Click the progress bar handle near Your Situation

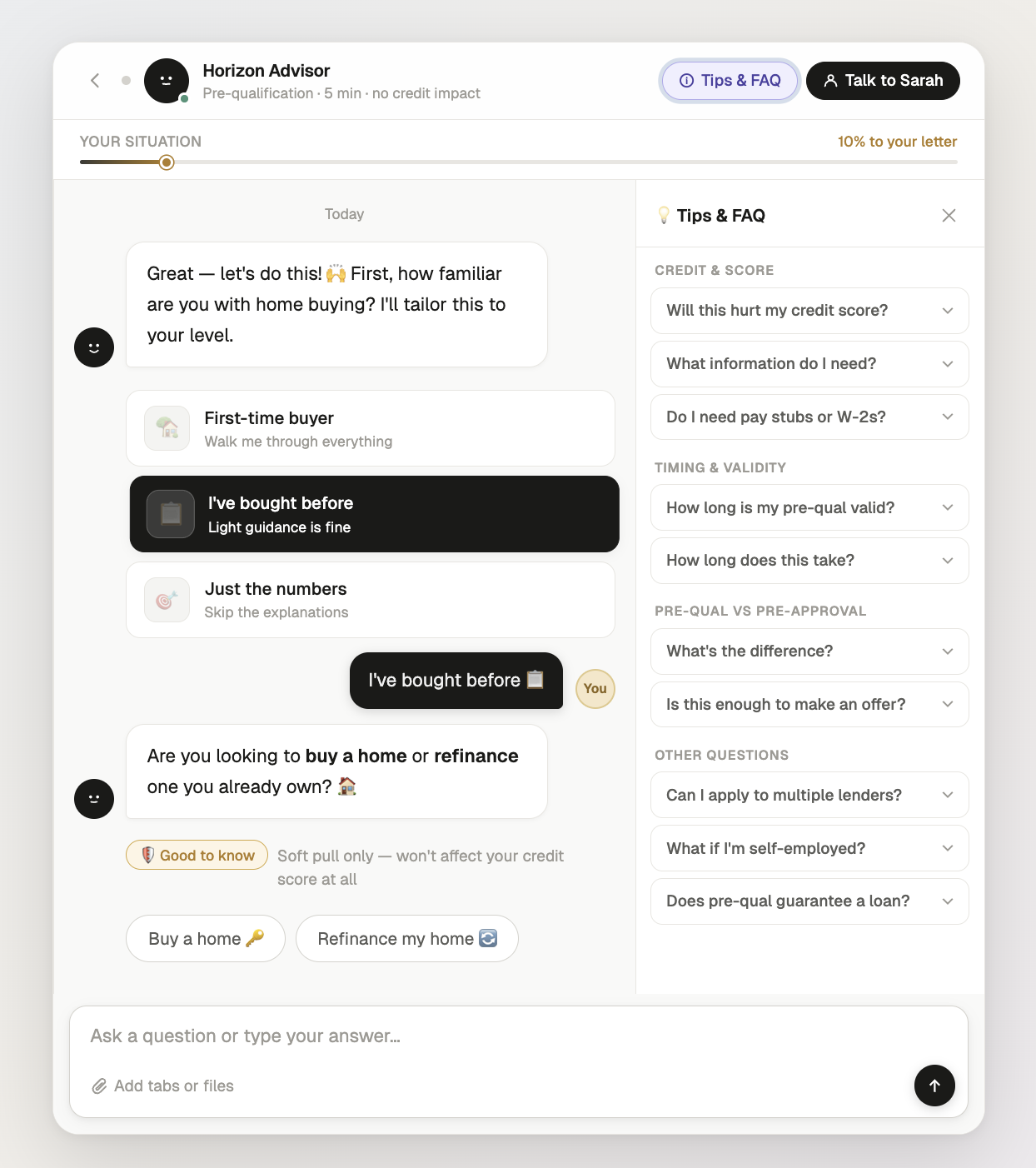click(x=166, y=162)
